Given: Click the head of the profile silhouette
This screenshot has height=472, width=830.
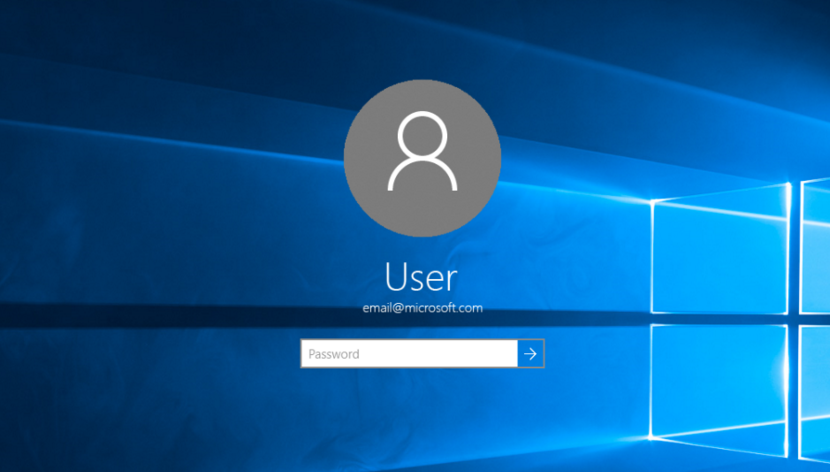Looking at the screenshot, I should point(422,134).
